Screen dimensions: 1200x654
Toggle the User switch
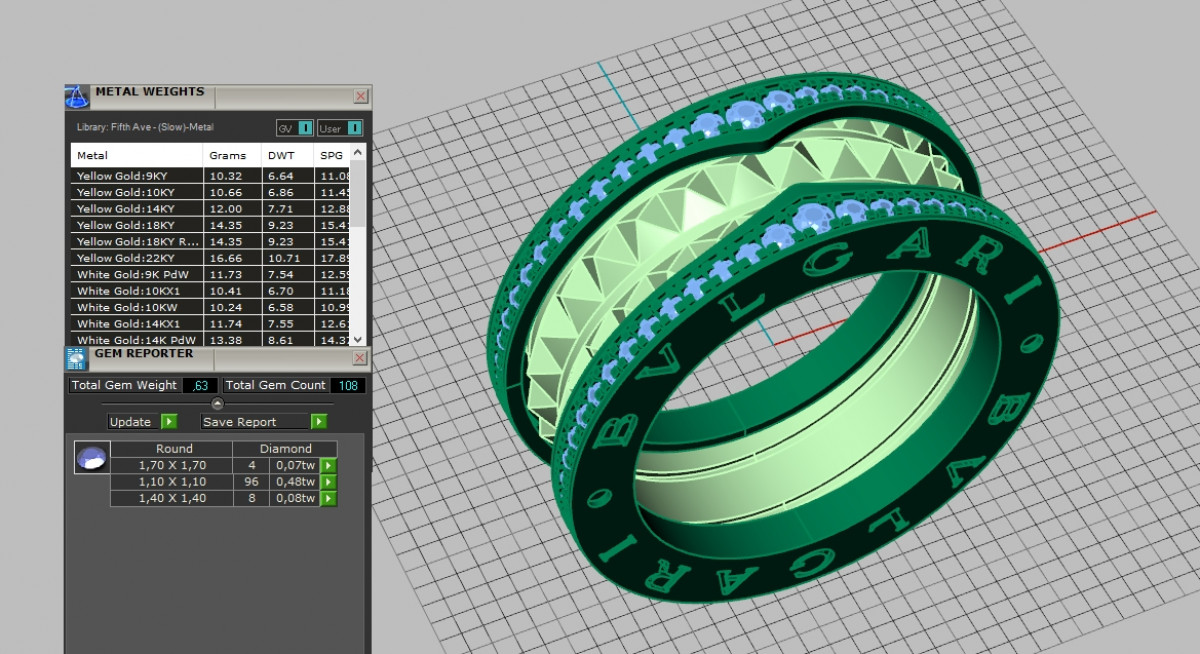[x=354, y=128]
